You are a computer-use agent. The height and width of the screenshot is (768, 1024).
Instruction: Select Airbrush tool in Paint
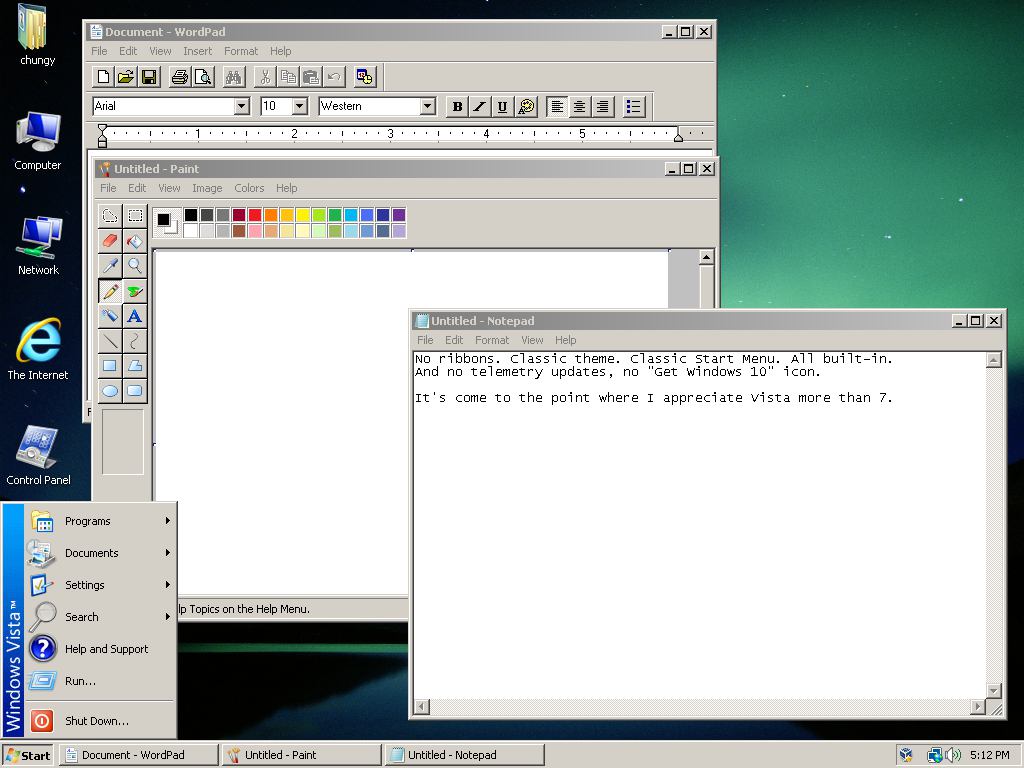(x=110, y=316)
